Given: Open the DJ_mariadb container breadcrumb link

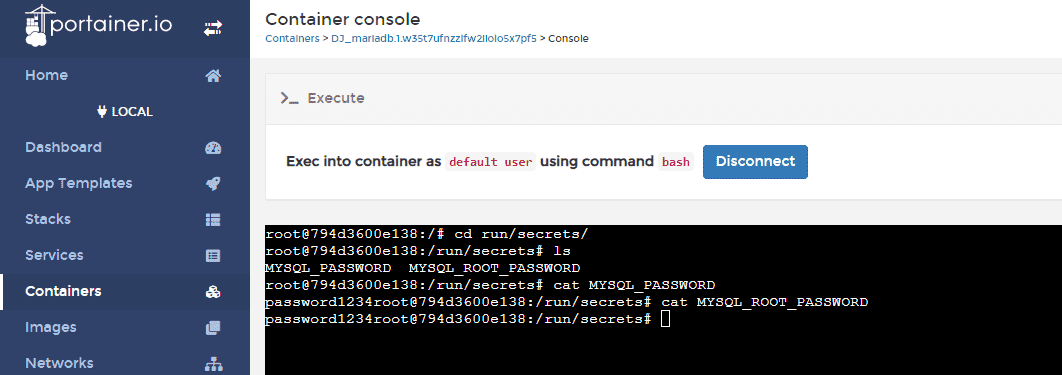Looking at the screenshot, I should coord(433,39).
